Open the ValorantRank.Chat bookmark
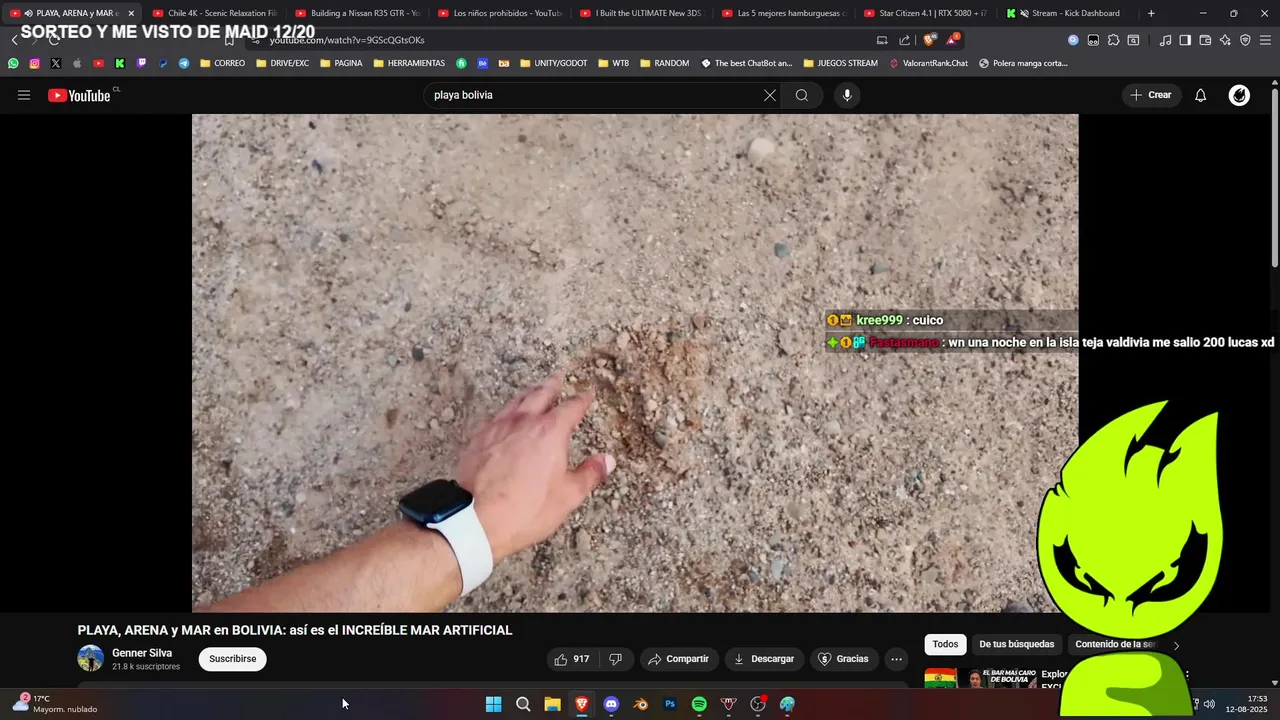This screenshot has height=720, width=1280. coord(929,63)
